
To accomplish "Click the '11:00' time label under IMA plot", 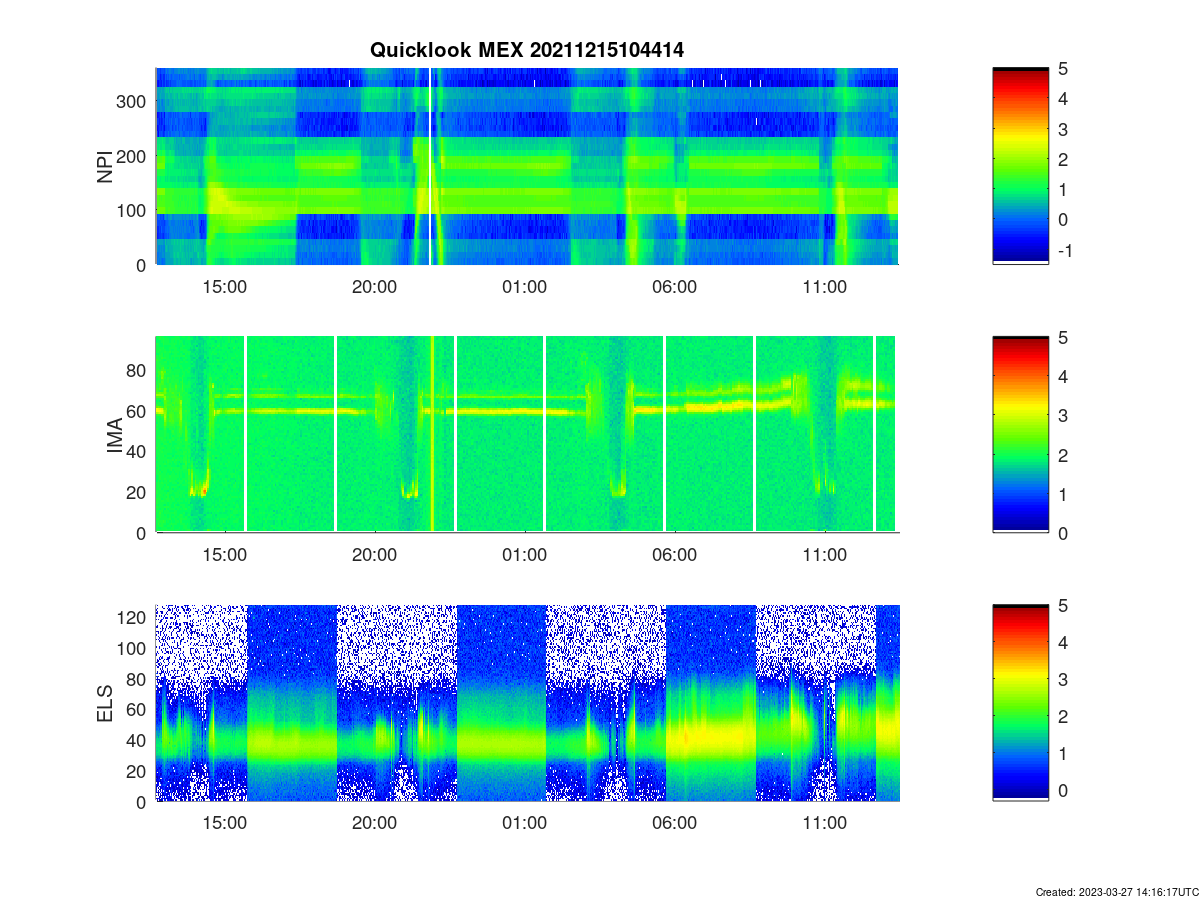I will [x=825, y=554].
